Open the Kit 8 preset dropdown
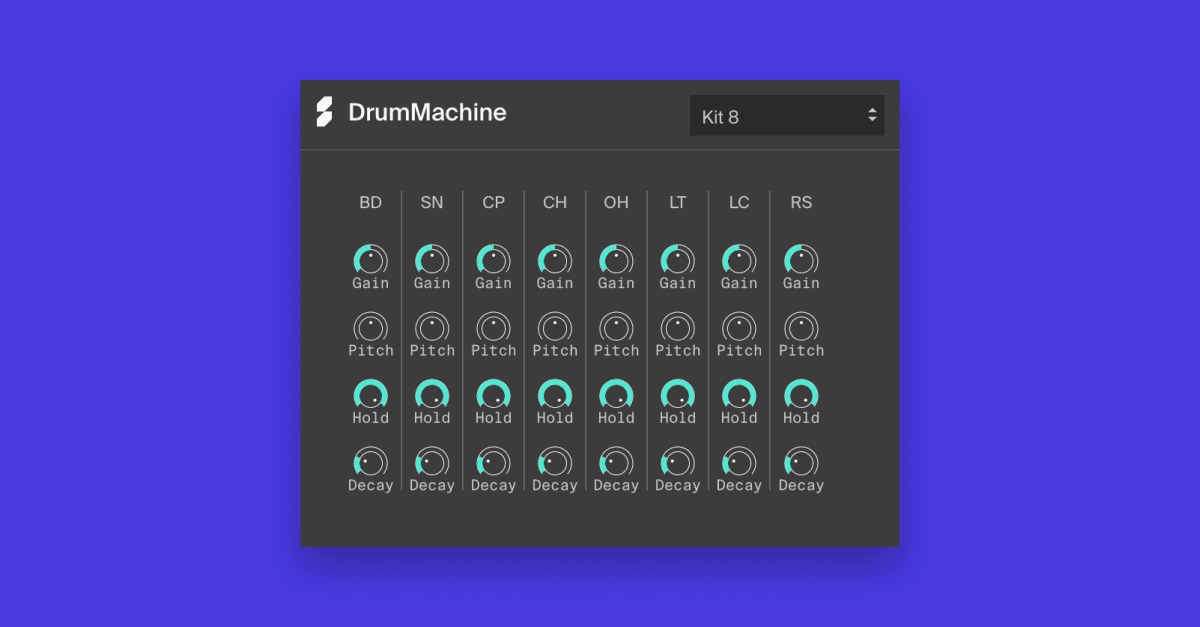 [787, 115]
